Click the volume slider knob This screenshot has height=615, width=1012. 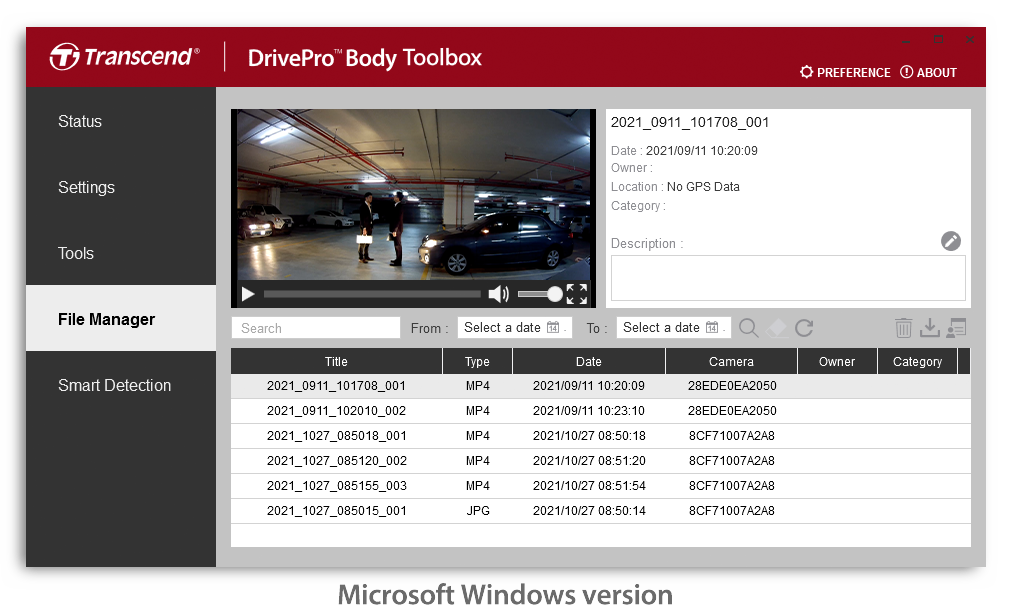pos(554,294)
